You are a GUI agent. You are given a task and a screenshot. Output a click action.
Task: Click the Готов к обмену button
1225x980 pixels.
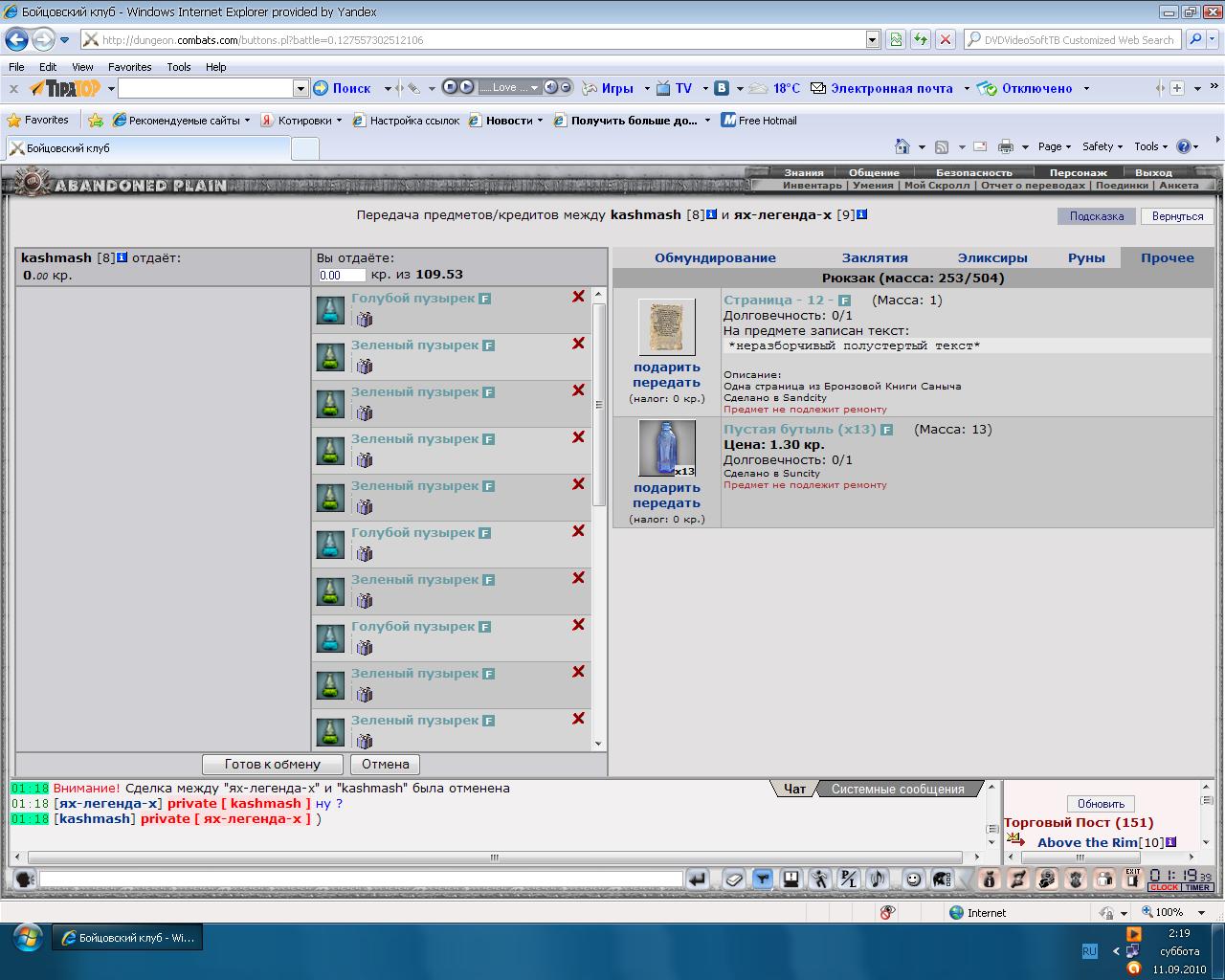(272, 764)
